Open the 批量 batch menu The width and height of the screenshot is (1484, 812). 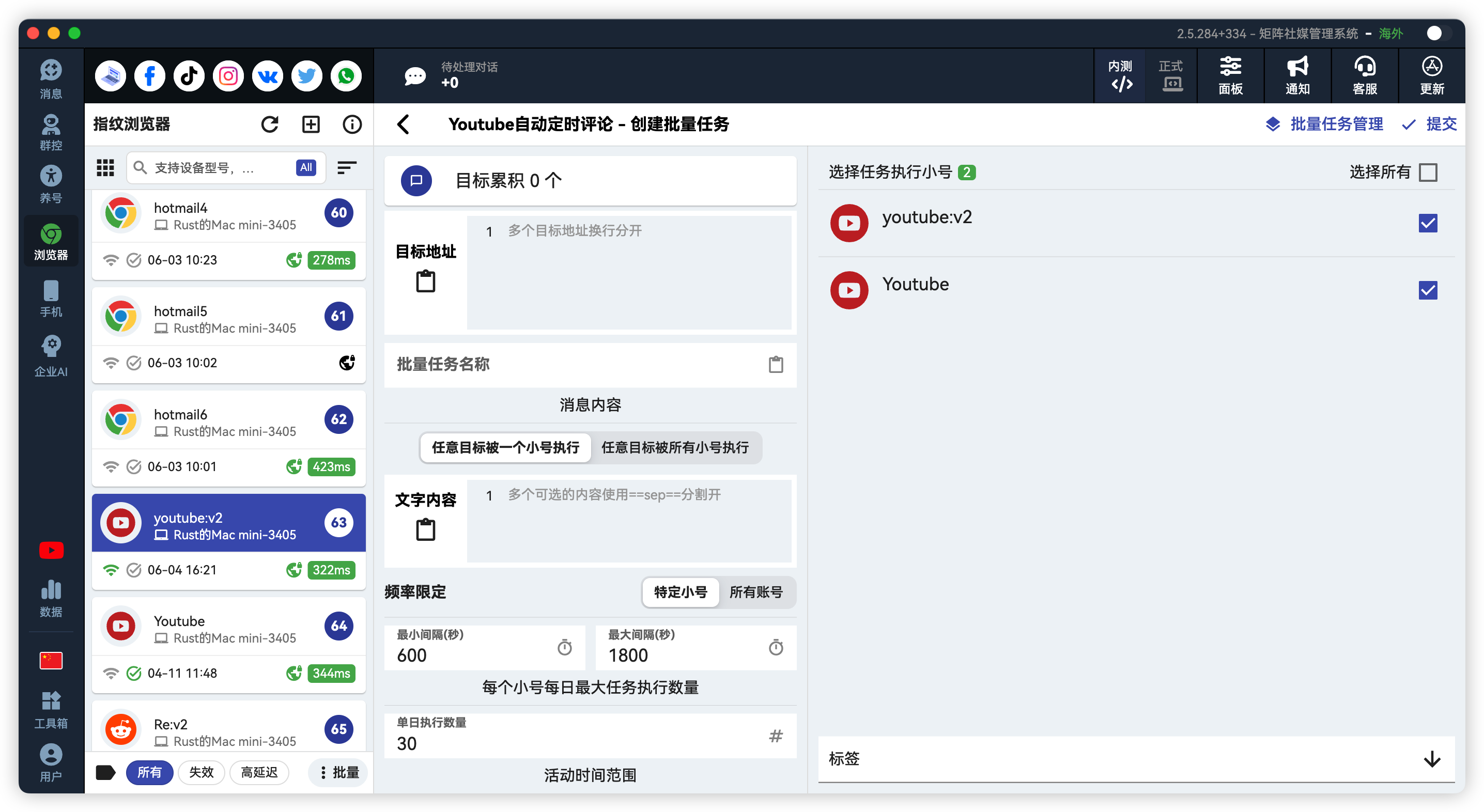click(339, 773)
